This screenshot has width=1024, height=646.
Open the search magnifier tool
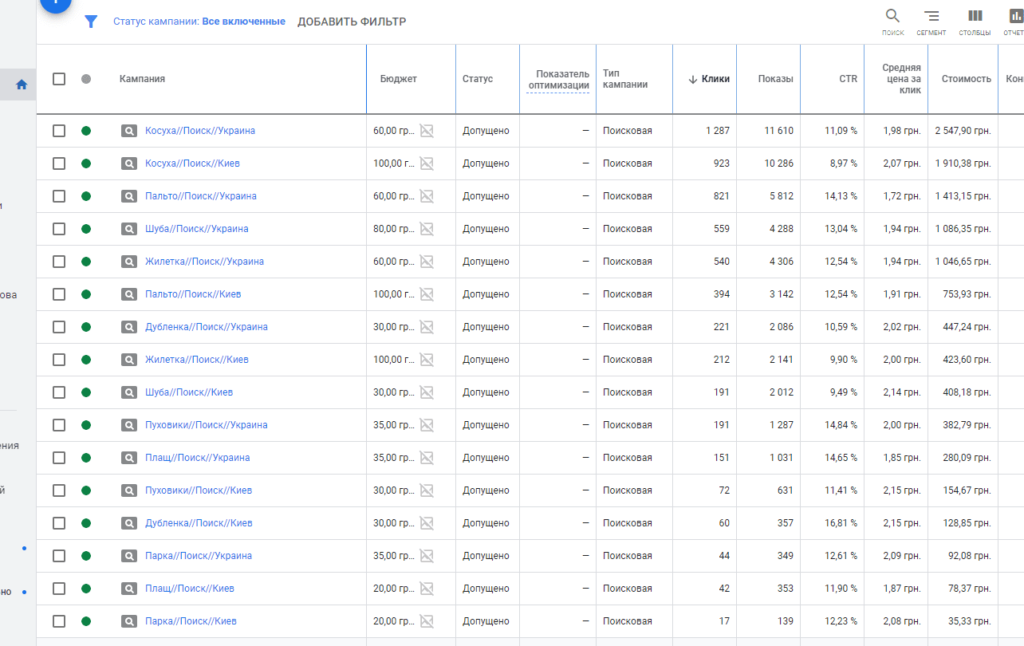pyautogui.click(x=892, y=16)
